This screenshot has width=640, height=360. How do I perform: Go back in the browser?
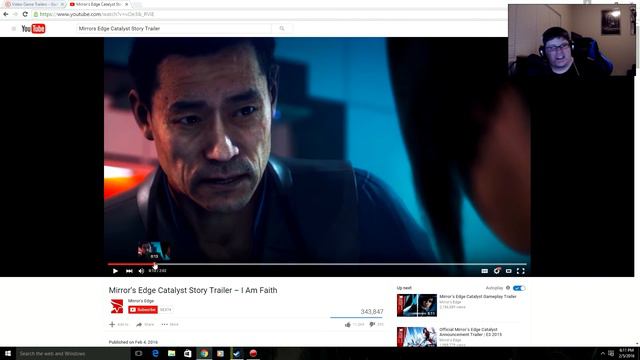pos(6,14)
